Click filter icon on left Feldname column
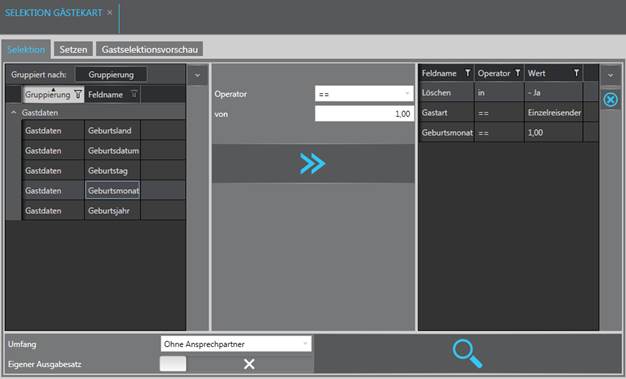Image resolution: width=626 pixels, height=379 pixels. click(x=134, y=94)
